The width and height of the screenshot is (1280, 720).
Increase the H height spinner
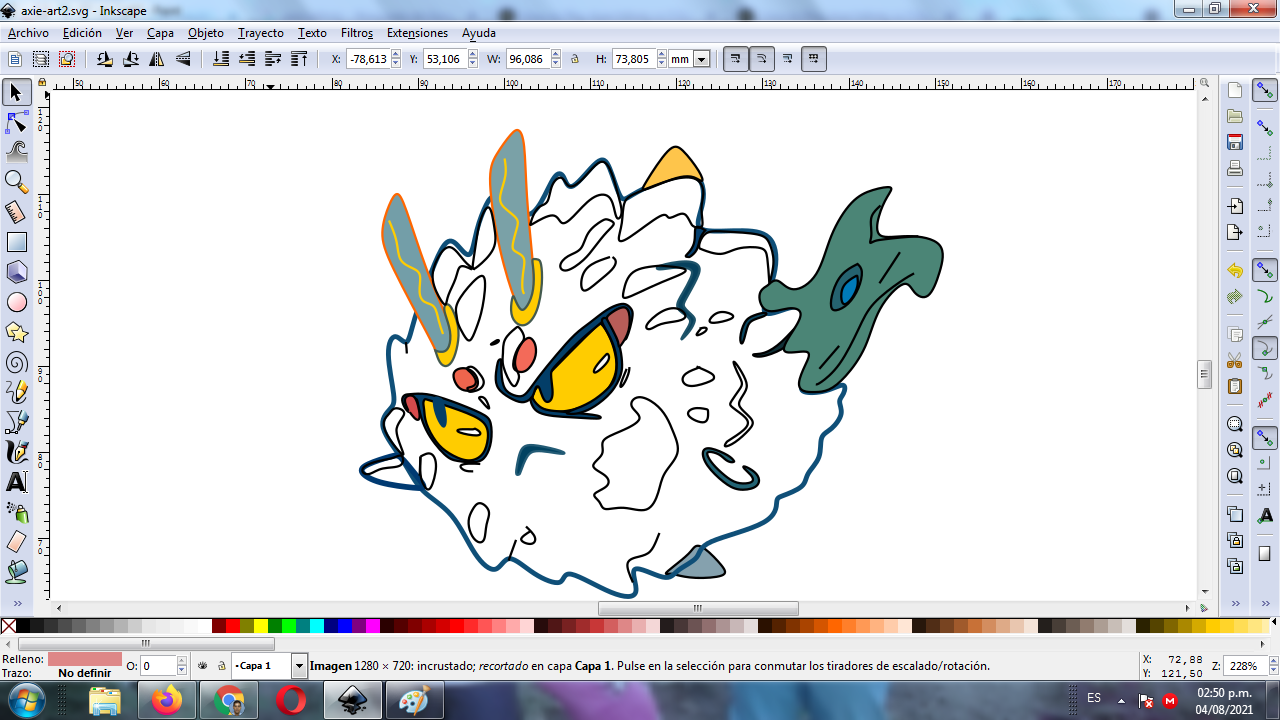click(x=660, y=54)
